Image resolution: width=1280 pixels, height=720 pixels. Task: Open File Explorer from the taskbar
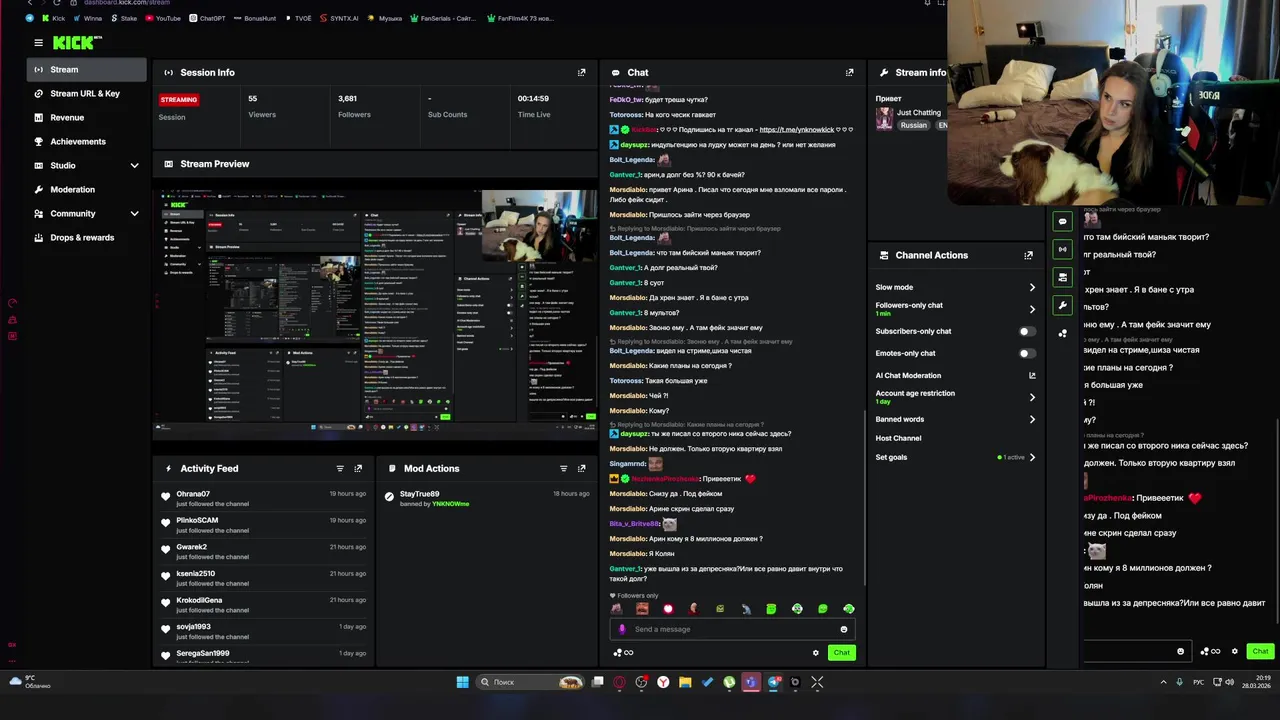(x=685, y=682)
